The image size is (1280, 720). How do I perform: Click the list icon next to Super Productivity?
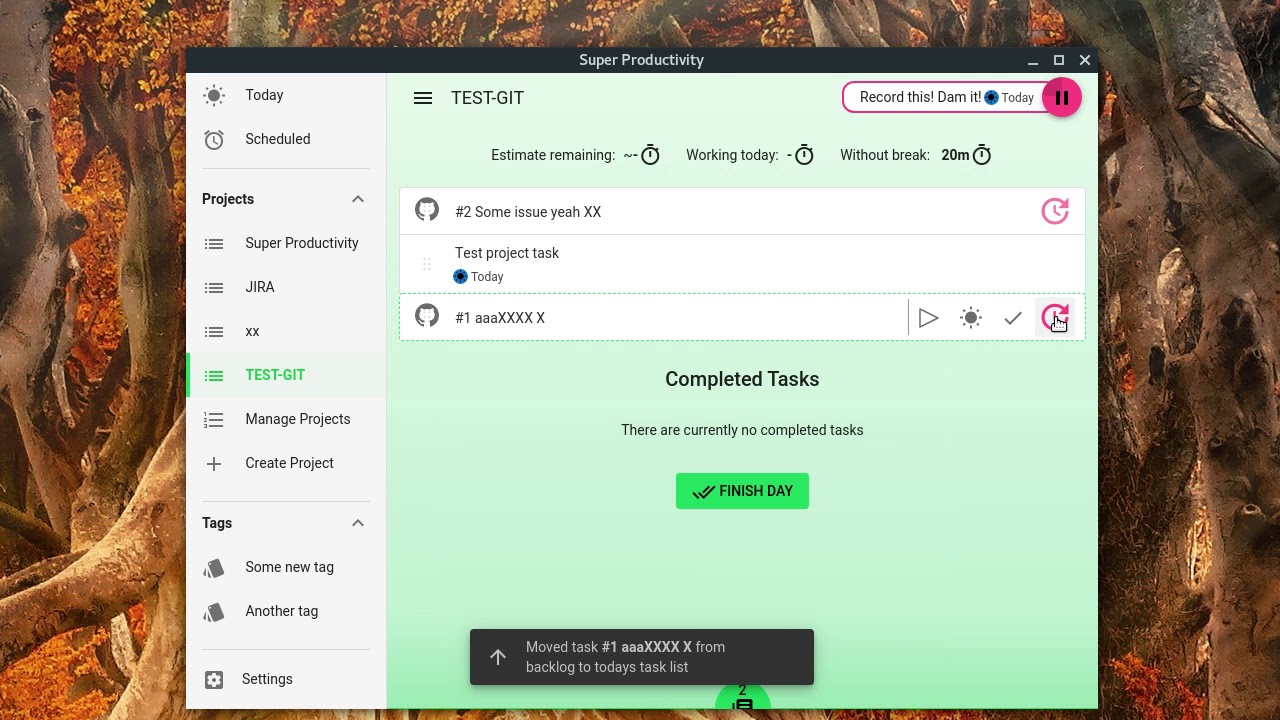point(214,243)
